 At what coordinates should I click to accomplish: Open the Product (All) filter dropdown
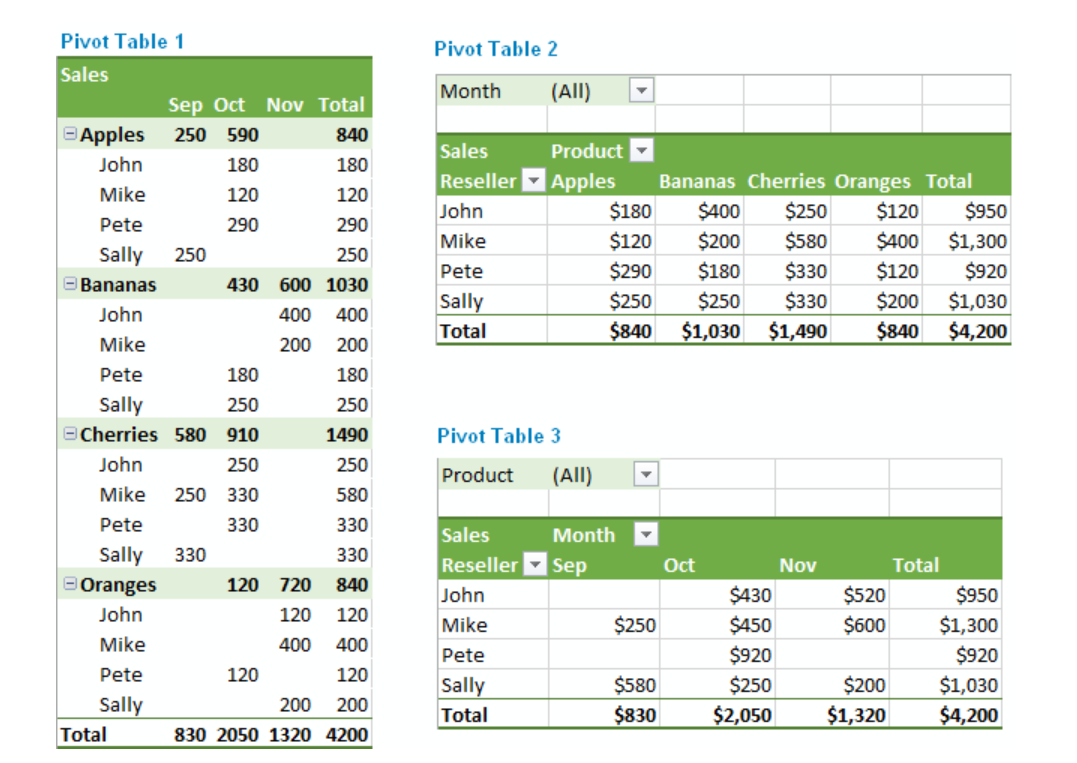click(647, 475)
